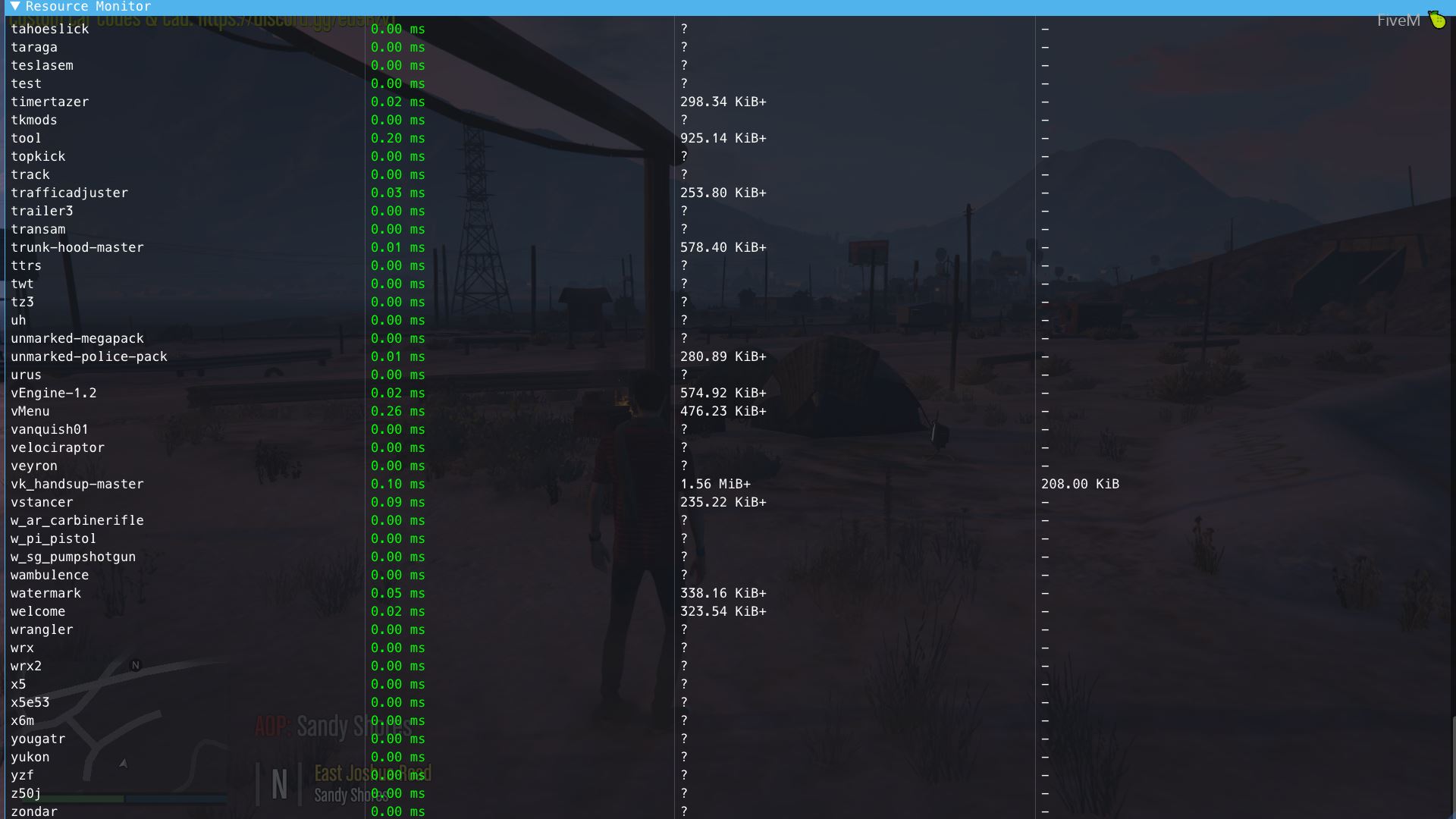Select the w_sg_pumpshotgun resource name
This screenshot has width=1456, height=819.
(74, 557)
